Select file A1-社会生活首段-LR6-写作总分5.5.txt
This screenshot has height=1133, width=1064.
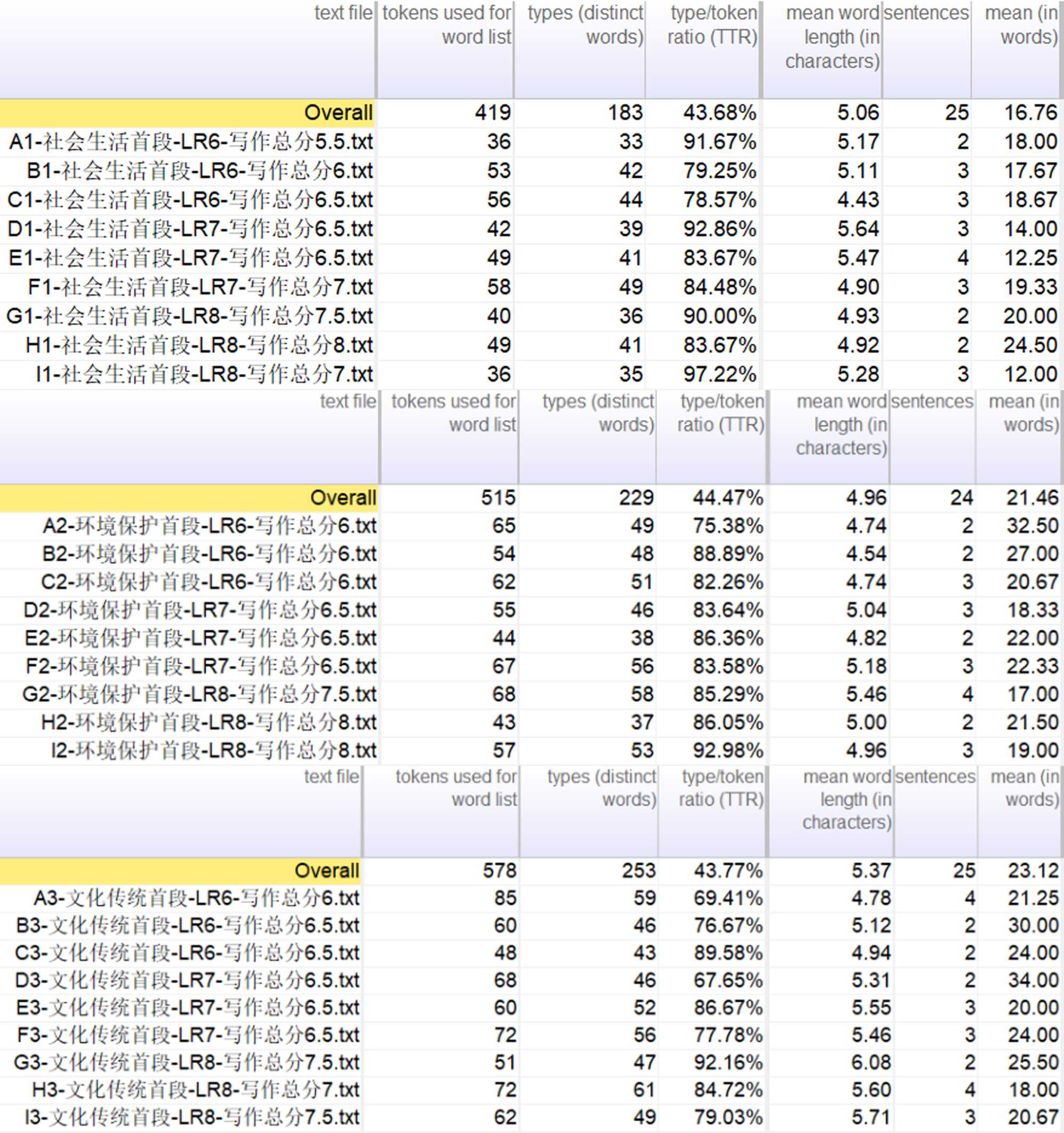point(191,142)
